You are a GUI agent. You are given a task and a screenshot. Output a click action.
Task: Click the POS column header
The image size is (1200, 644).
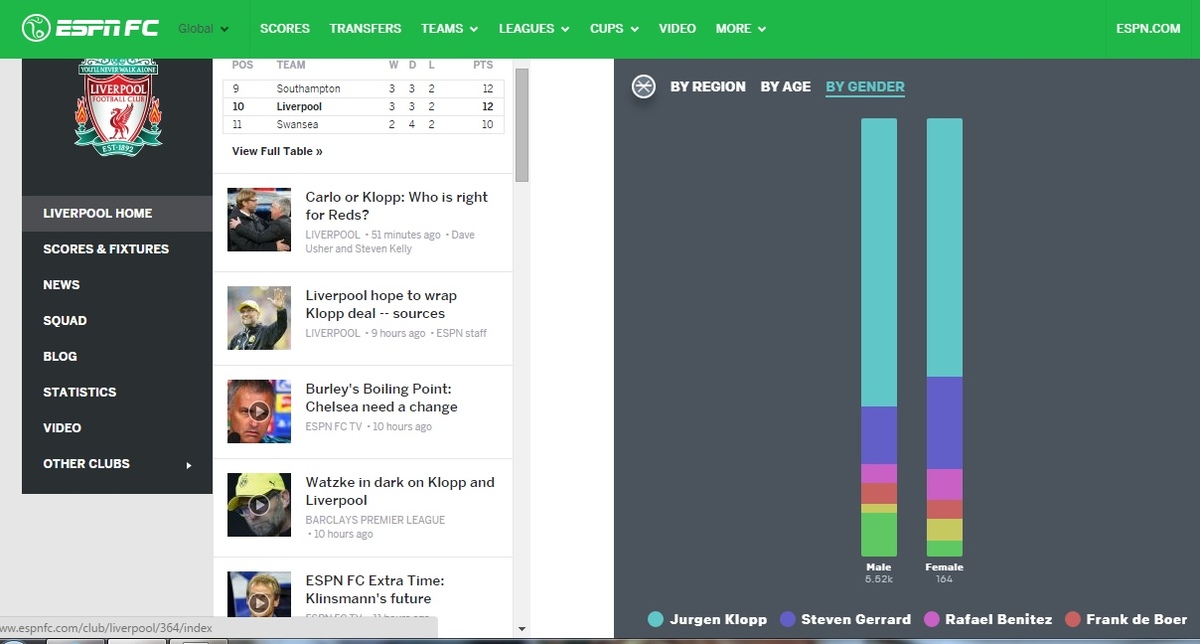(242, 65)
